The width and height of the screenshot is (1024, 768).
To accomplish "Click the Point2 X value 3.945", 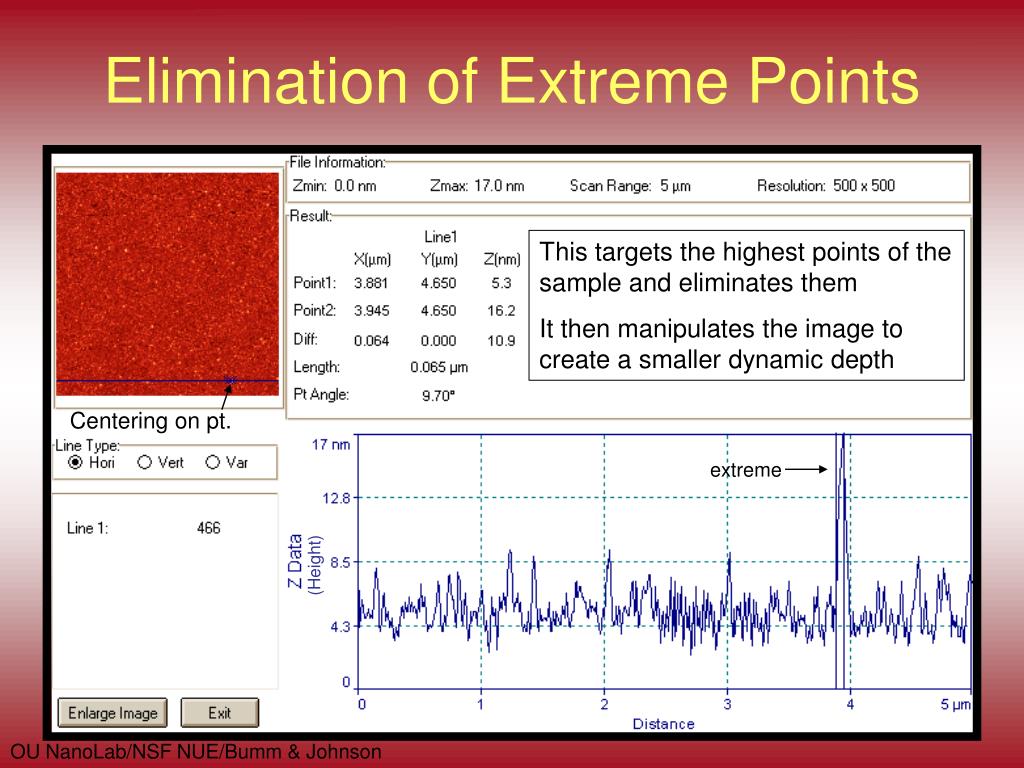I will tap(371, 311).
